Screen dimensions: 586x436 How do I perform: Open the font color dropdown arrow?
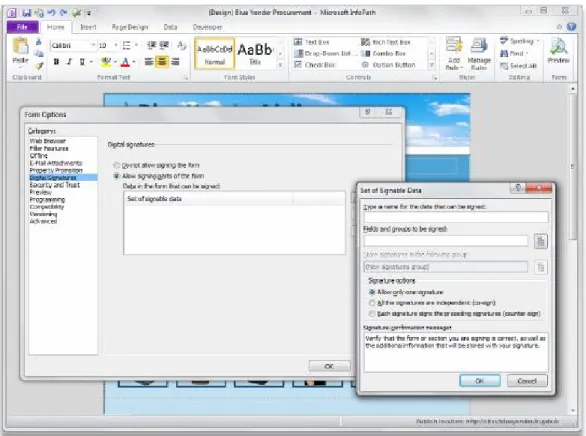134,62
